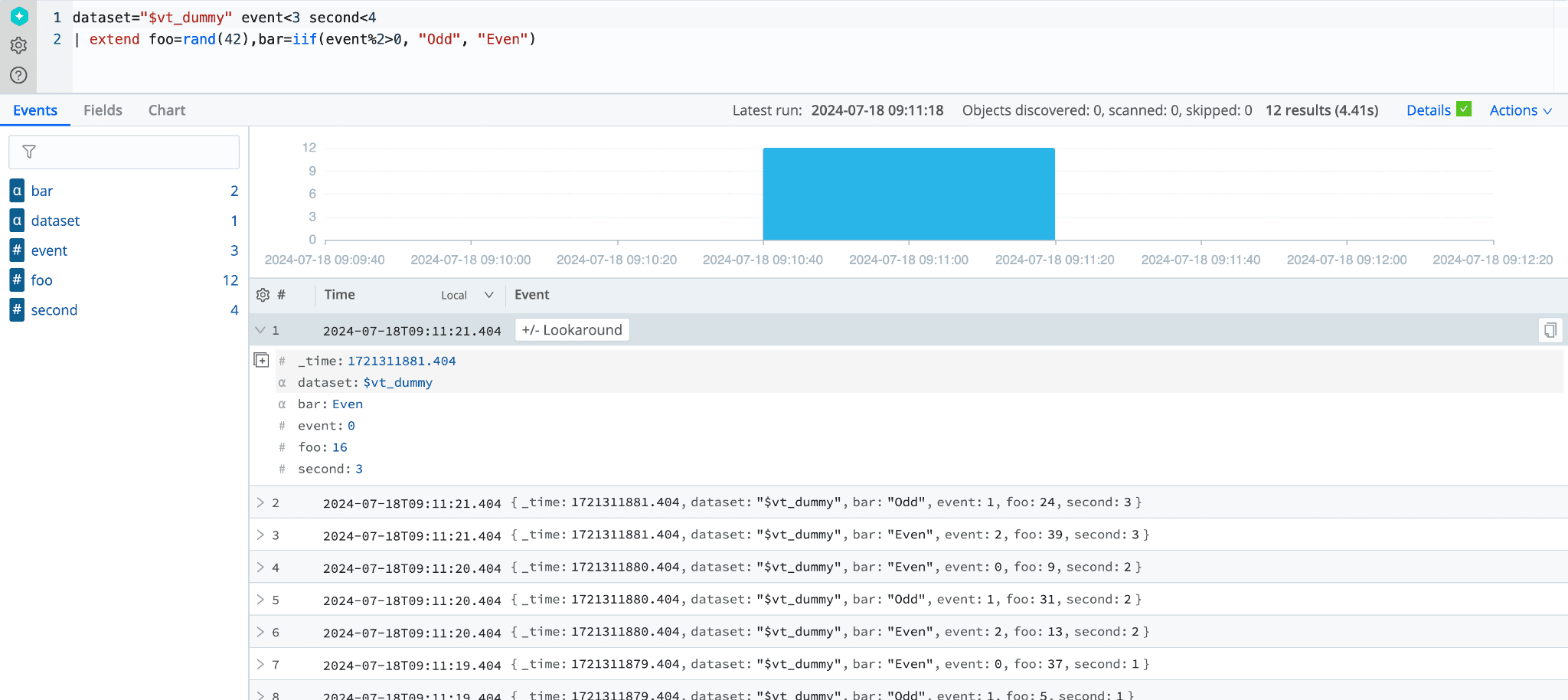The height and width of the screenshot is (700, 1568).
Task: Click the teal AI assistant icon
Action: pyautogui.click(x=19, y=16)
